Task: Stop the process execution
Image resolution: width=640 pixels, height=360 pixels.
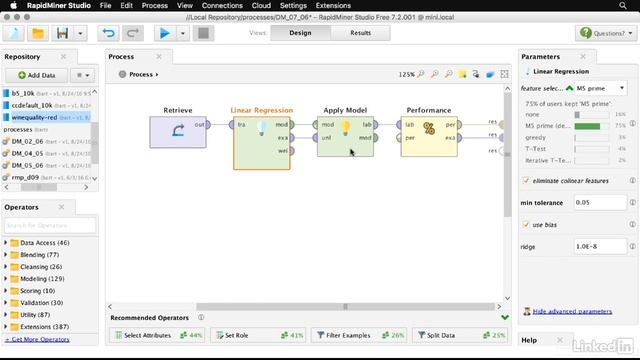Action: pos(203,33)
